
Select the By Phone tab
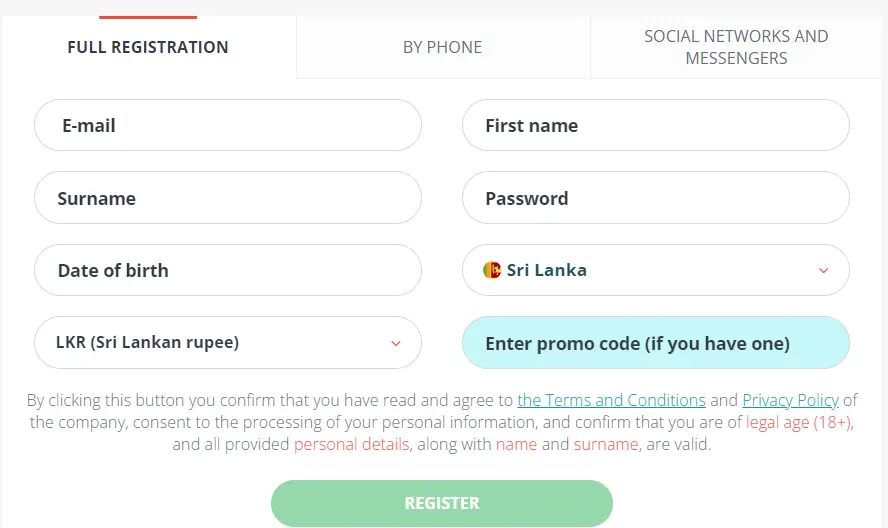point(442,47)
